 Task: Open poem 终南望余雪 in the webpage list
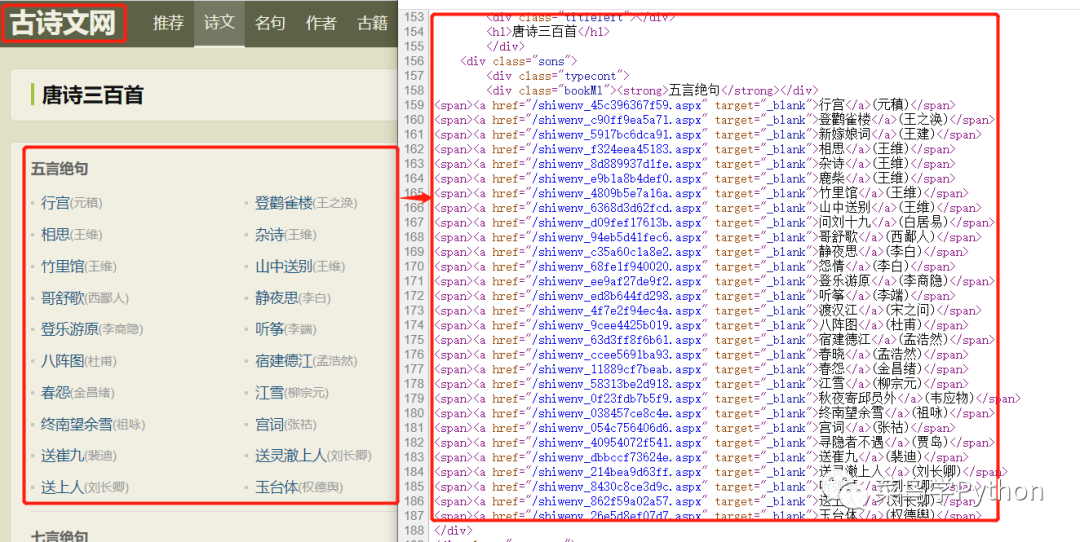[76, 424]
